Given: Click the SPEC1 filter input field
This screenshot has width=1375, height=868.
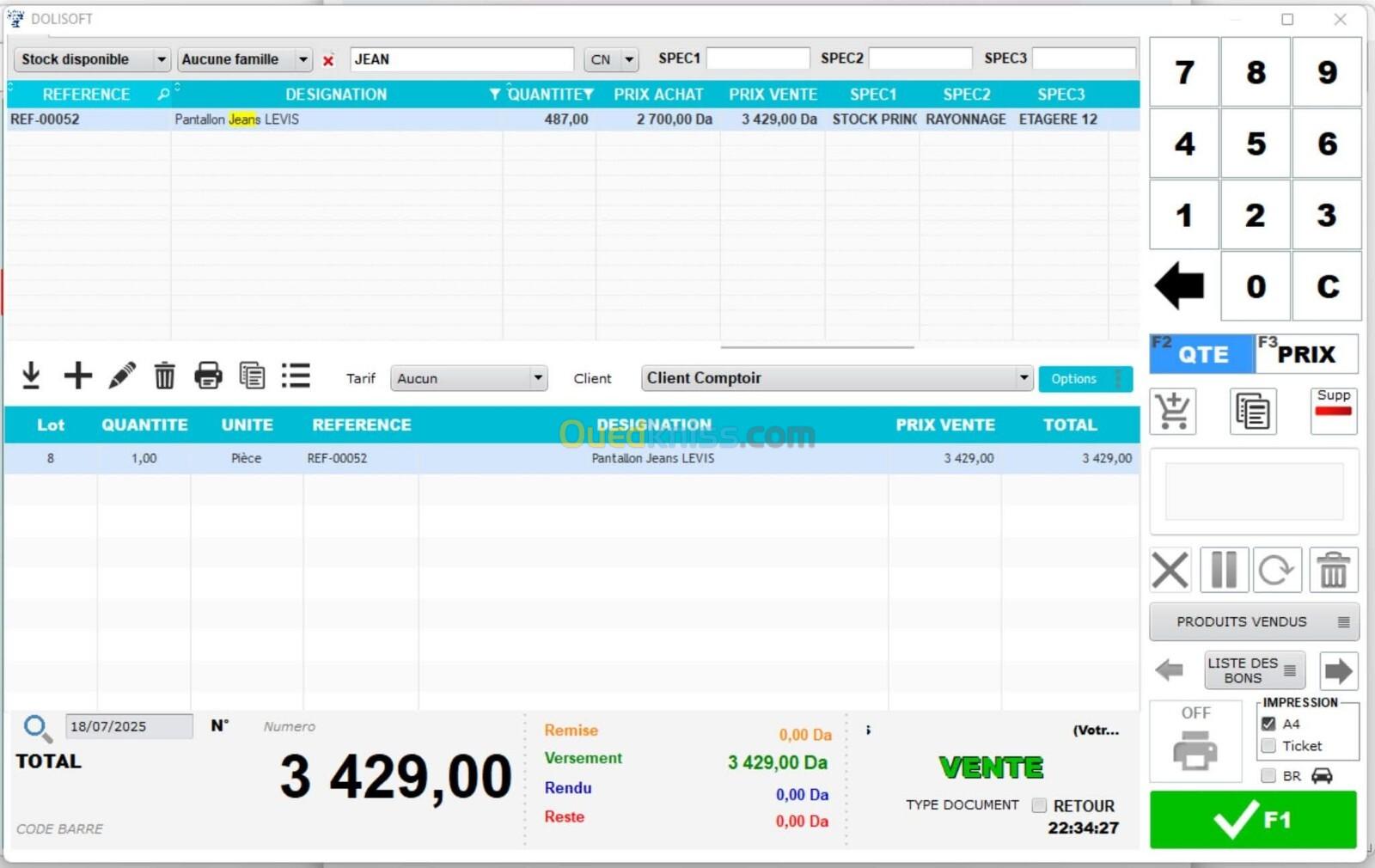Looking at the screenshot, I should coord(757,58).
